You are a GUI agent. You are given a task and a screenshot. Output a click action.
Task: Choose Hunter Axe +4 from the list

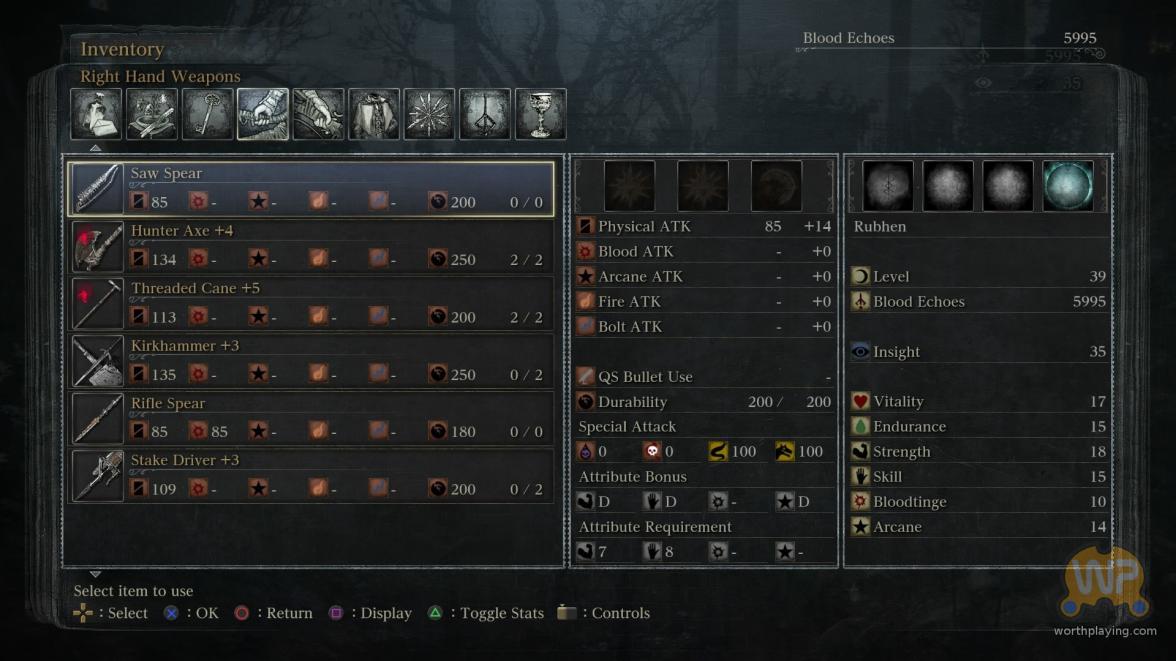(x=311, y=246)
